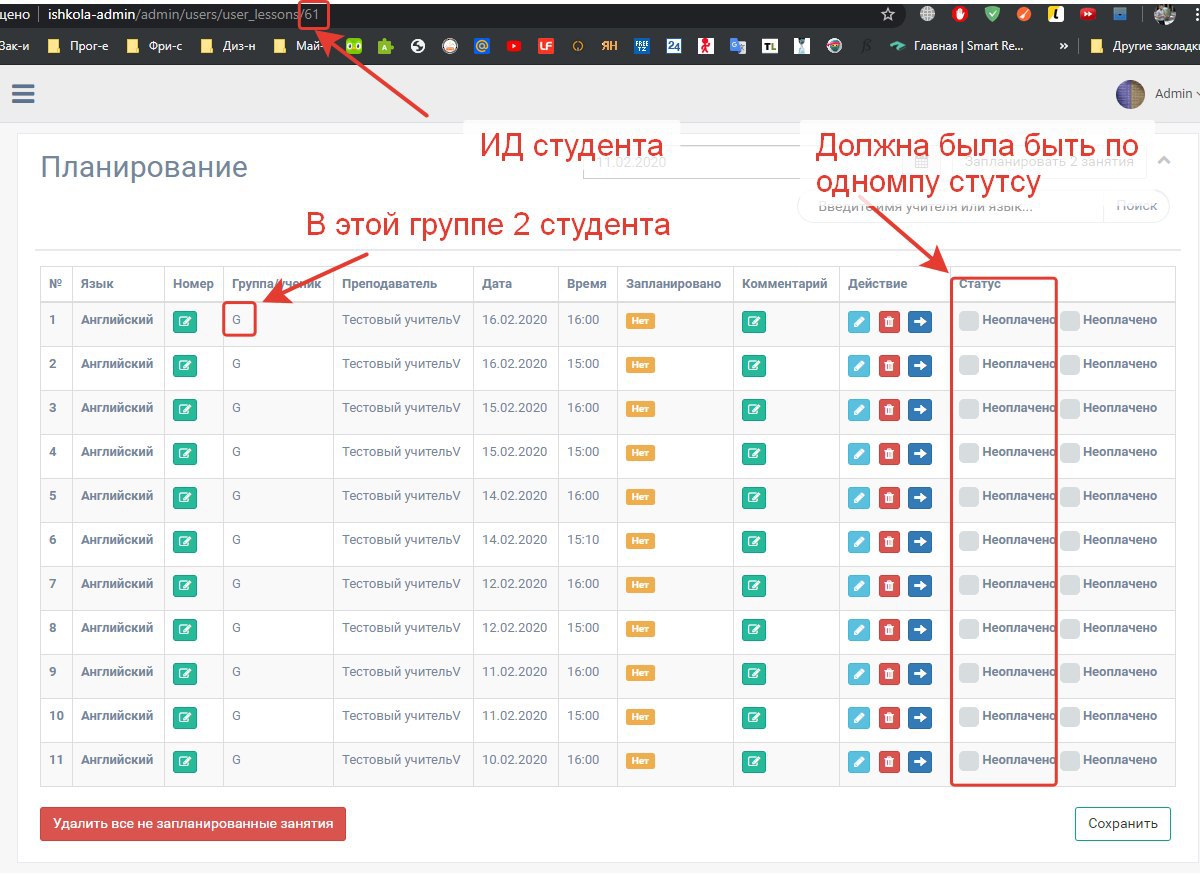Click the blue pencil edit action in row 4
The height and width of the screenshot is (874, 1200).
[859, 454]
